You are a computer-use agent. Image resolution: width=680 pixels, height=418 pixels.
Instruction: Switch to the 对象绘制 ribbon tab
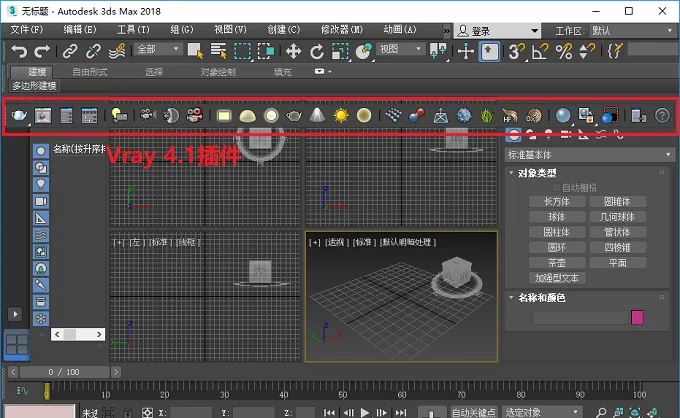[218, 72]
